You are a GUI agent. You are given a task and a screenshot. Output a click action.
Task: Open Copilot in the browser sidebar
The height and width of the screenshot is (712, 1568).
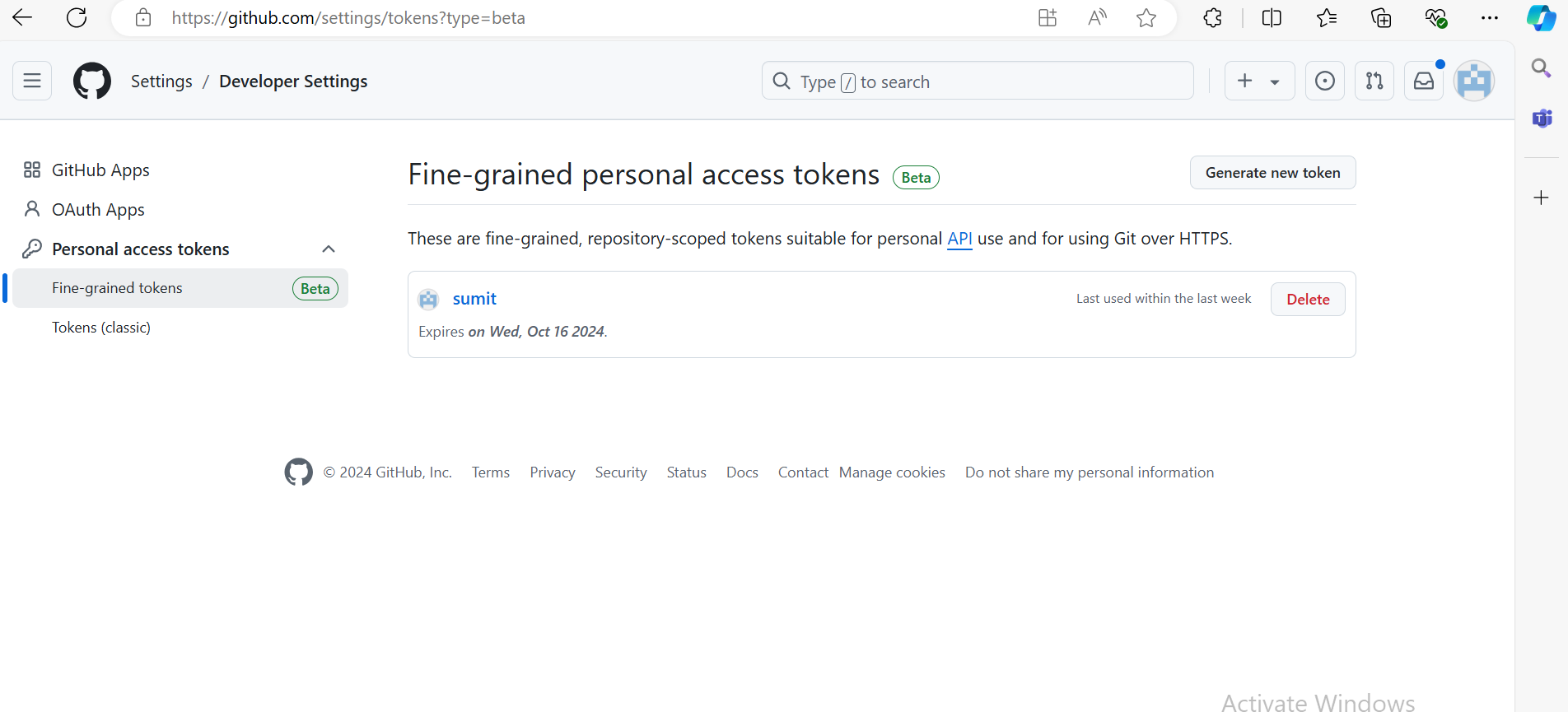(x=1541, y=18)
